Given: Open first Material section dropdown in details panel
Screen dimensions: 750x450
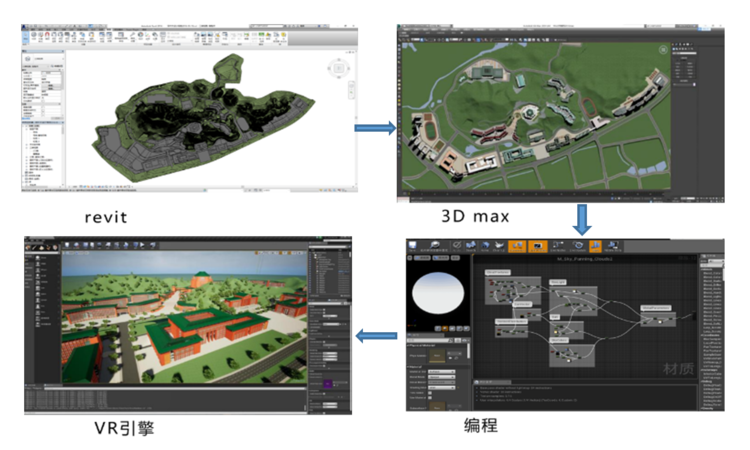Looking at the screenshot, I should pos(441,372).
